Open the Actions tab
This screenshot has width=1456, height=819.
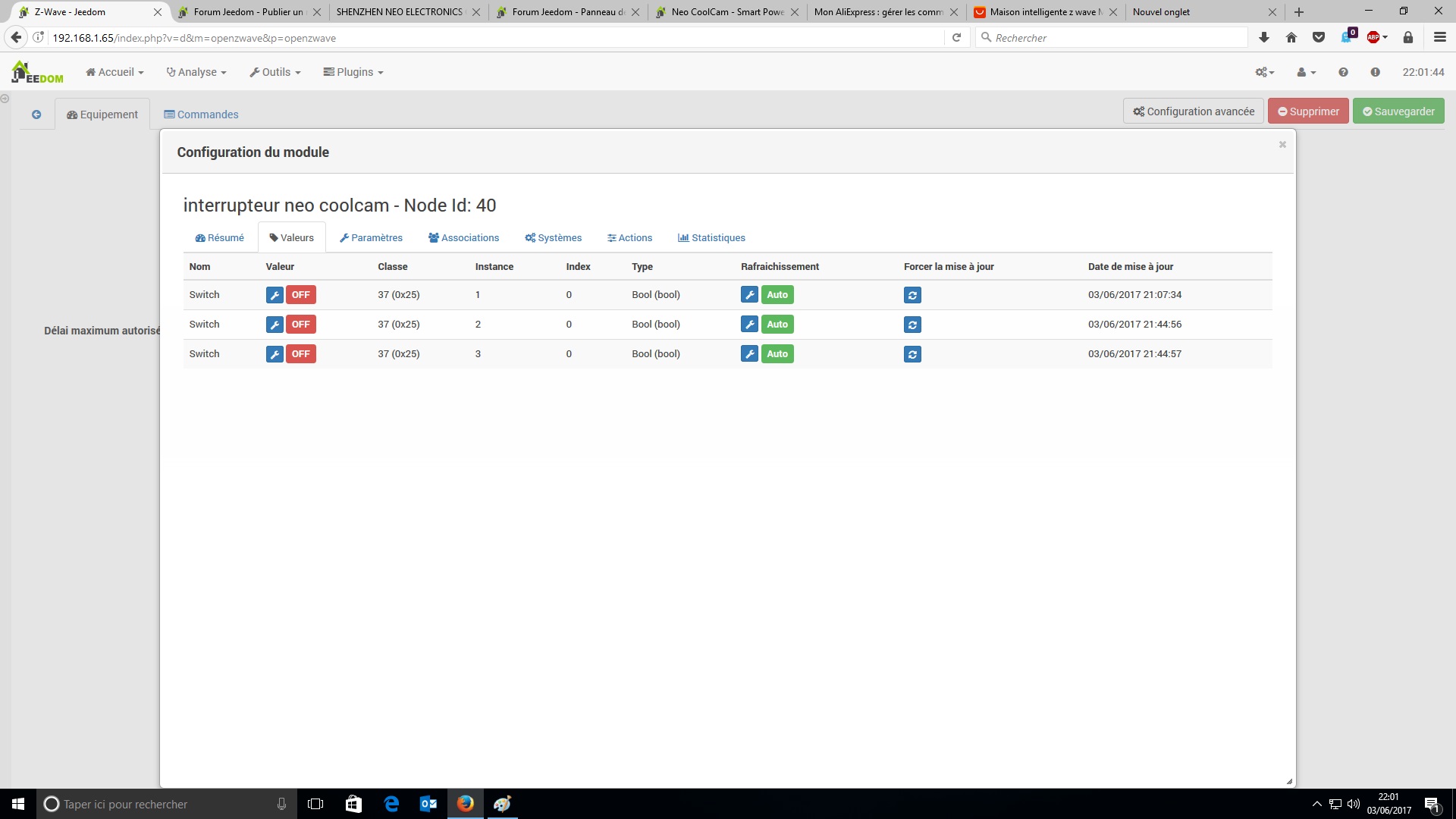[630, 237]
